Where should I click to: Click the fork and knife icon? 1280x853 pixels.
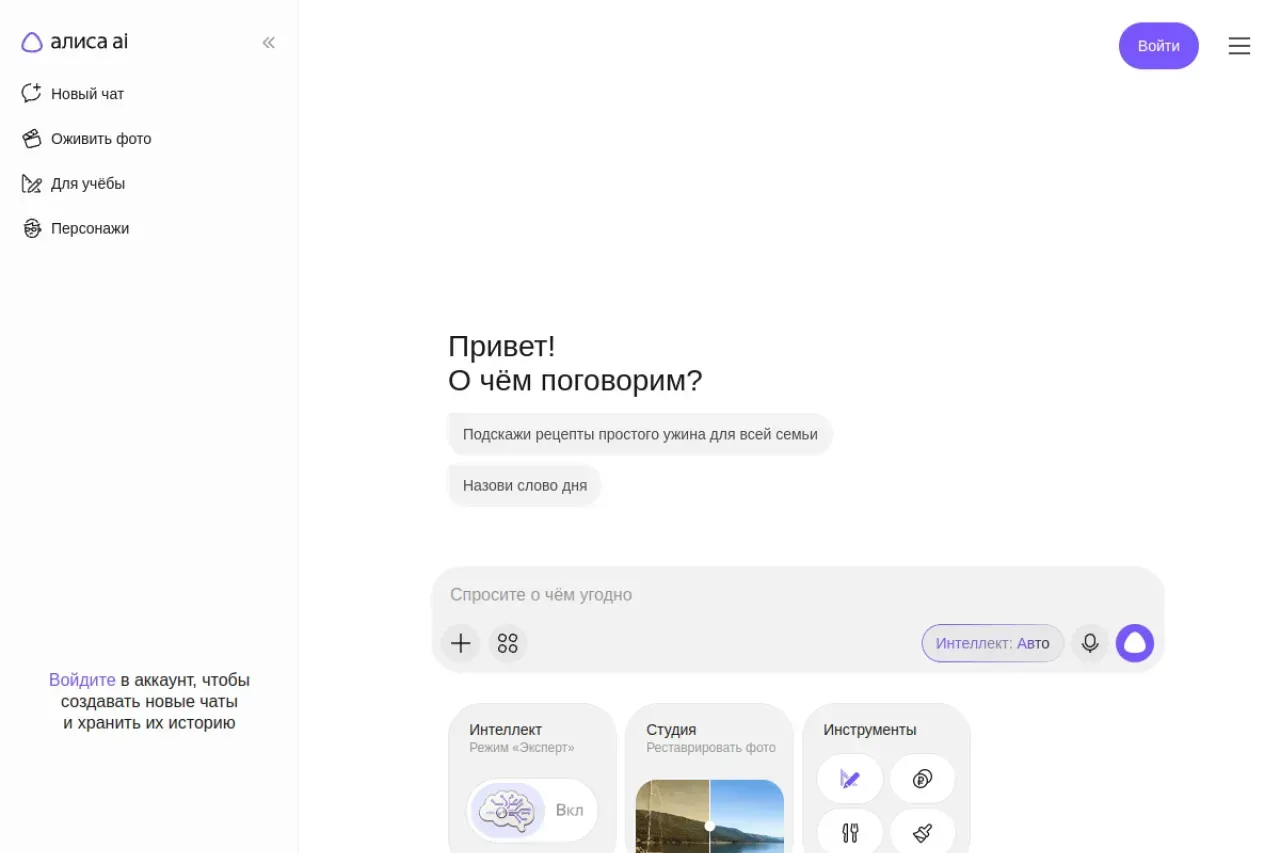click(x=850, y=832)
